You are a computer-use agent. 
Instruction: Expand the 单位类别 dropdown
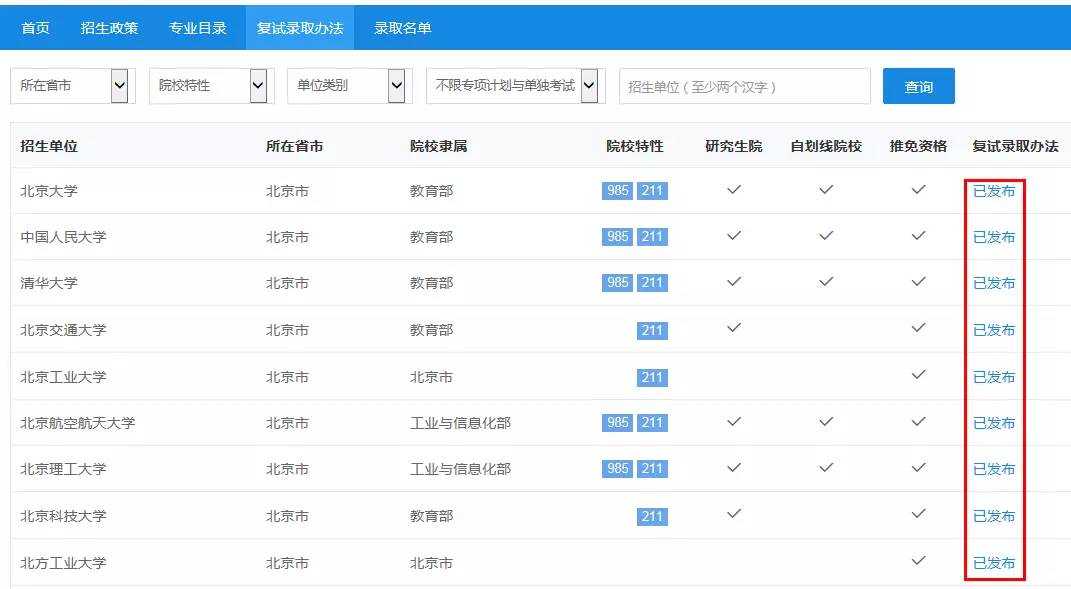(350, 85)
